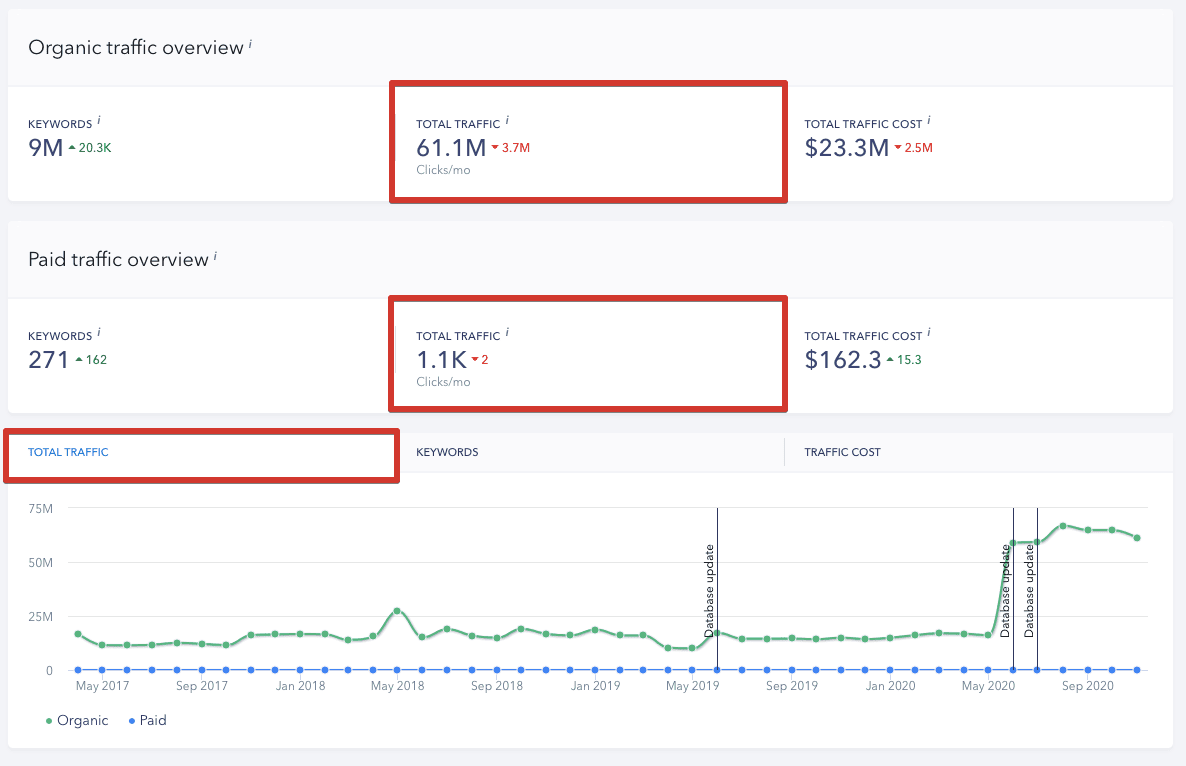The height and width of the screenshot is (766, 1186).
Task: Click info icon next to paid Keywords
Action: 98,331
